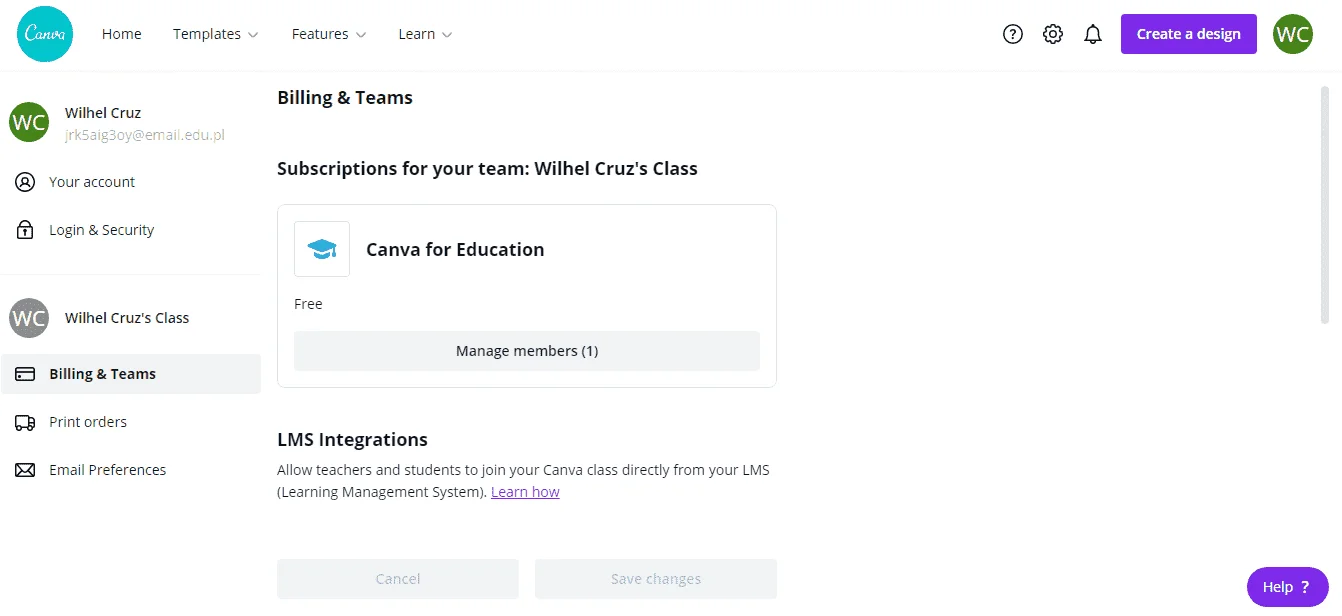The image size is (1342, 616).
Task: Follow the Learn how link
Action: tap(525, 492)
